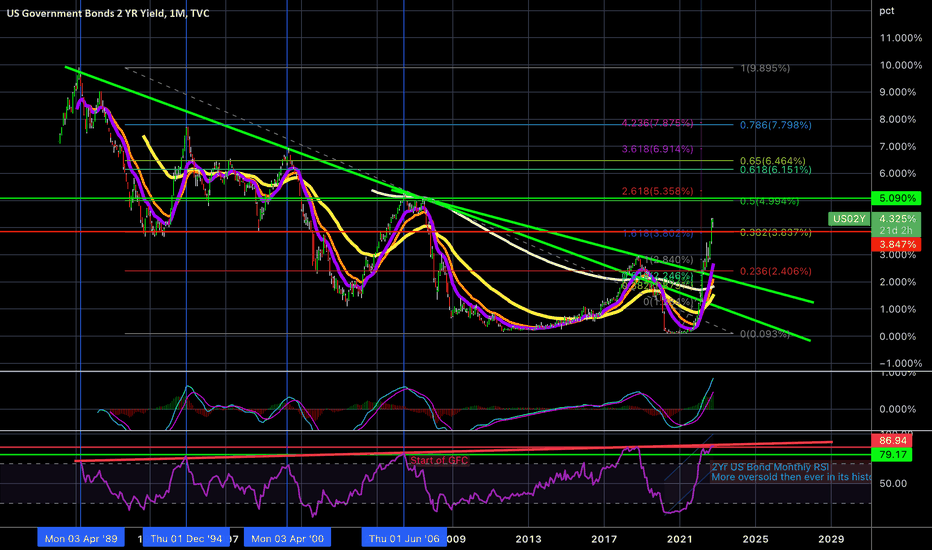Click the 4.325% current price tag
Screen dimensions: 932x550
point(896,219)
